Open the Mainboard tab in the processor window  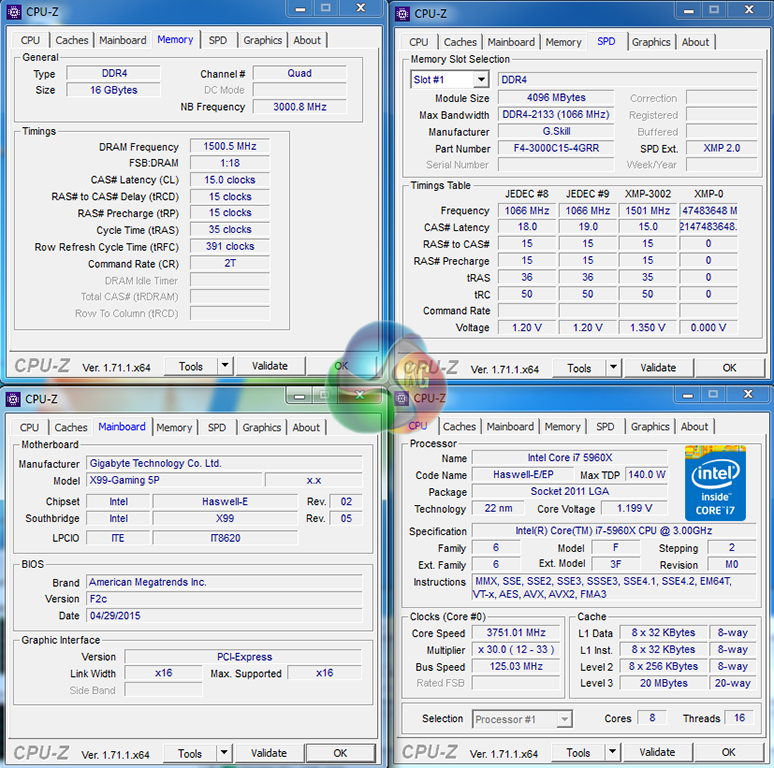pyautogui.click(x=509, y=426)
